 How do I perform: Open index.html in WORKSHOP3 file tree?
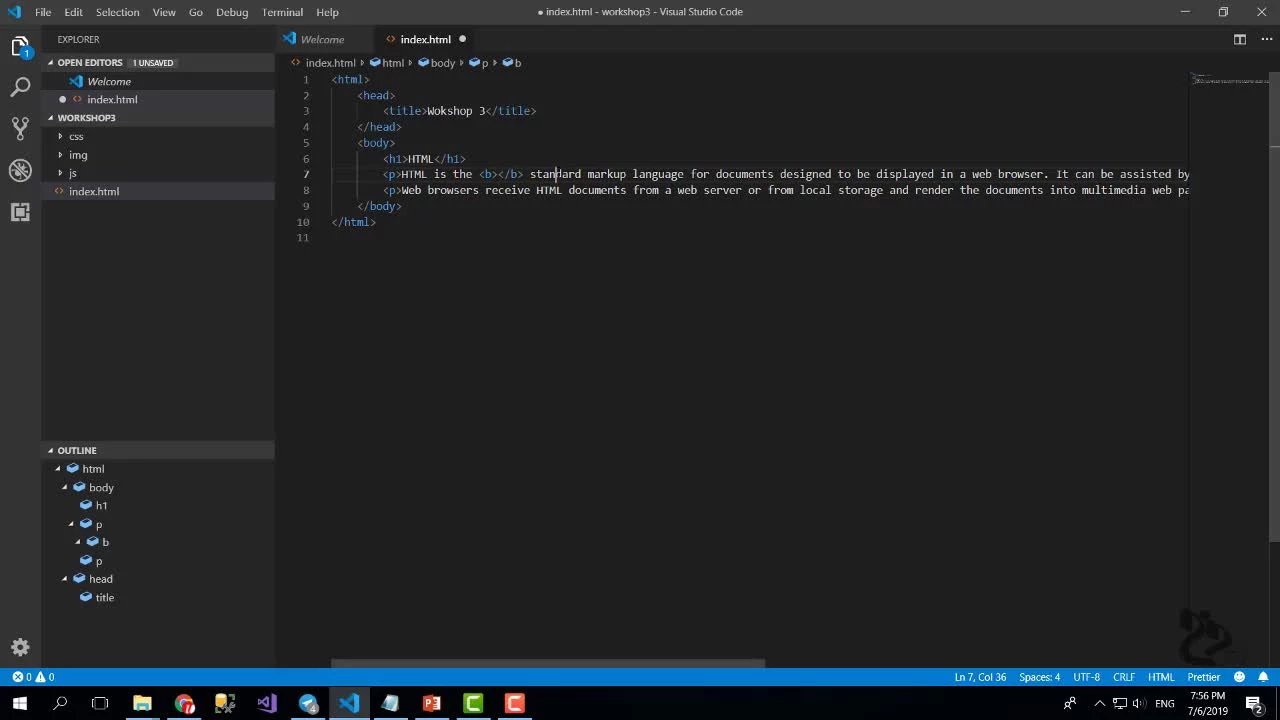pyautogui.click(x=158, y=191)
